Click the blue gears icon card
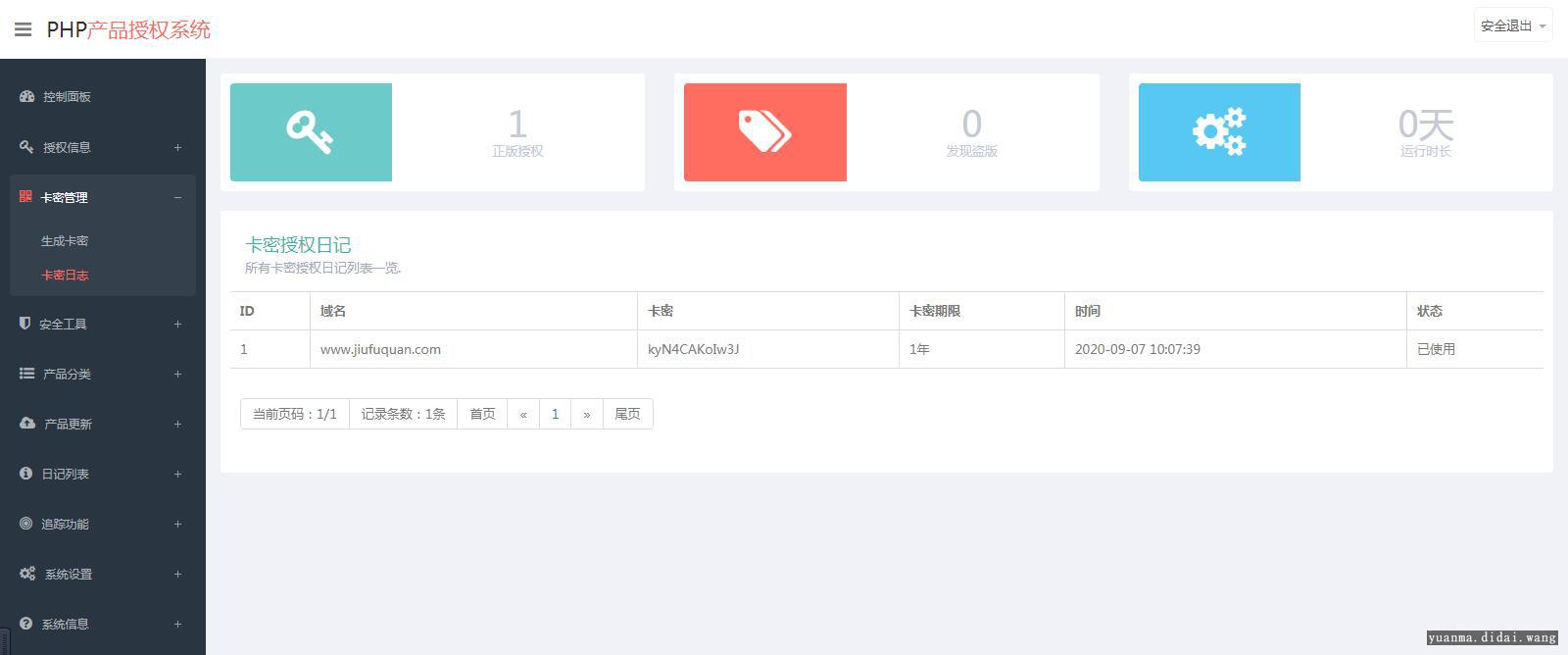Screen dimensions: 1568x655 [1219, 132]
